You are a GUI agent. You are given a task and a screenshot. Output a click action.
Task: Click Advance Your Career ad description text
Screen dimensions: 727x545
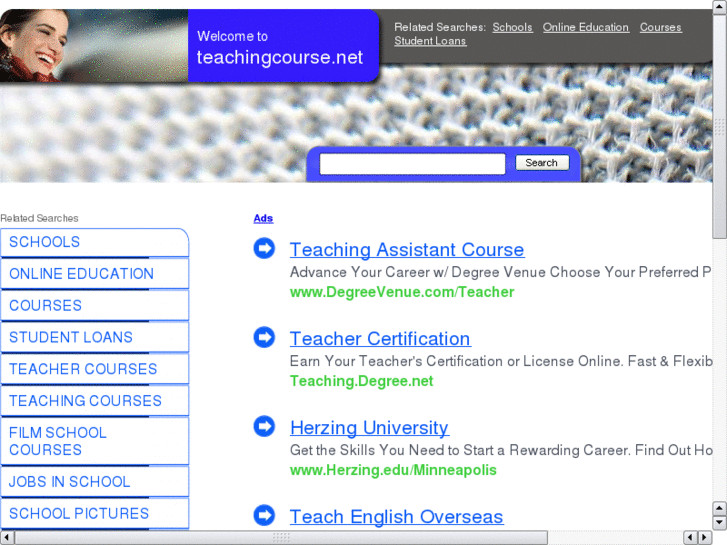(x=500, y=272)
